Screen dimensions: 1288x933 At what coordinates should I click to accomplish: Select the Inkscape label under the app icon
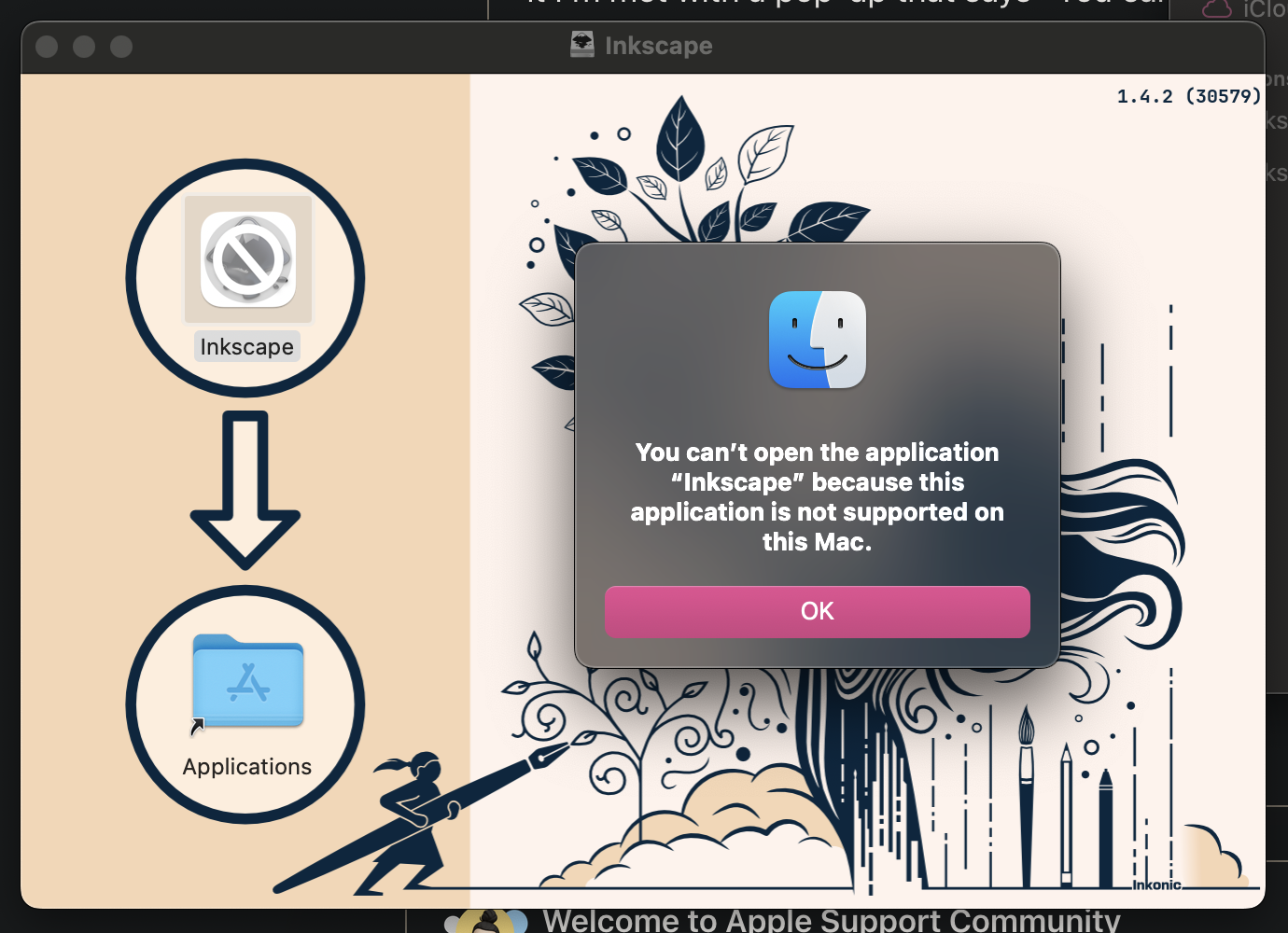tap(246, 346)
